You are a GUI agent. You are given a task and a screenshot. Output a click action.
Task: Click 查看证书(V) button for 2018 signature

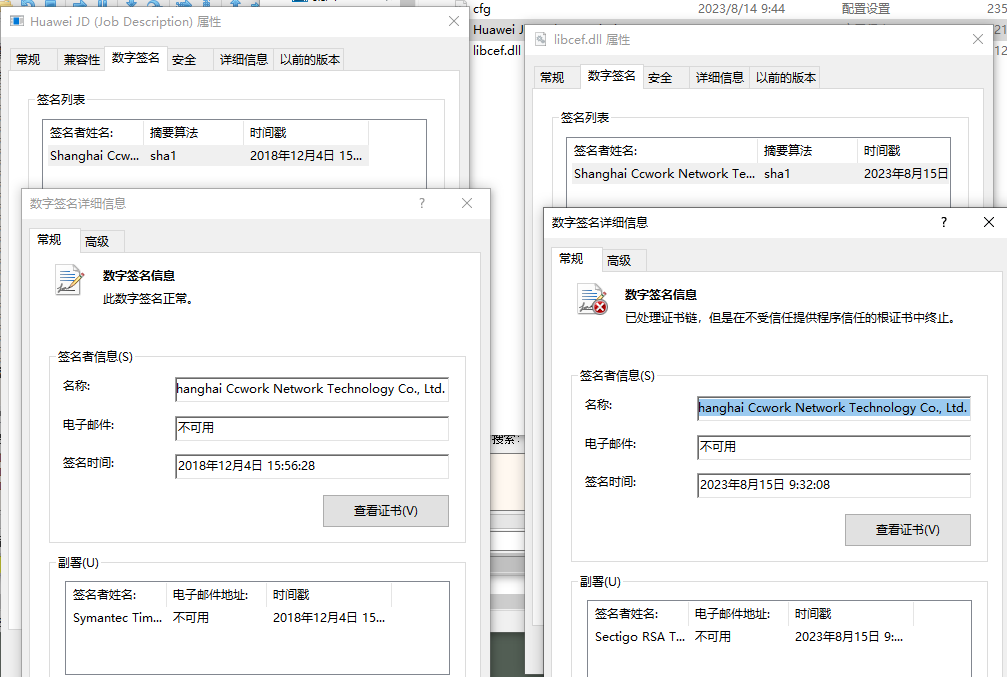click(x=386, y=511)
